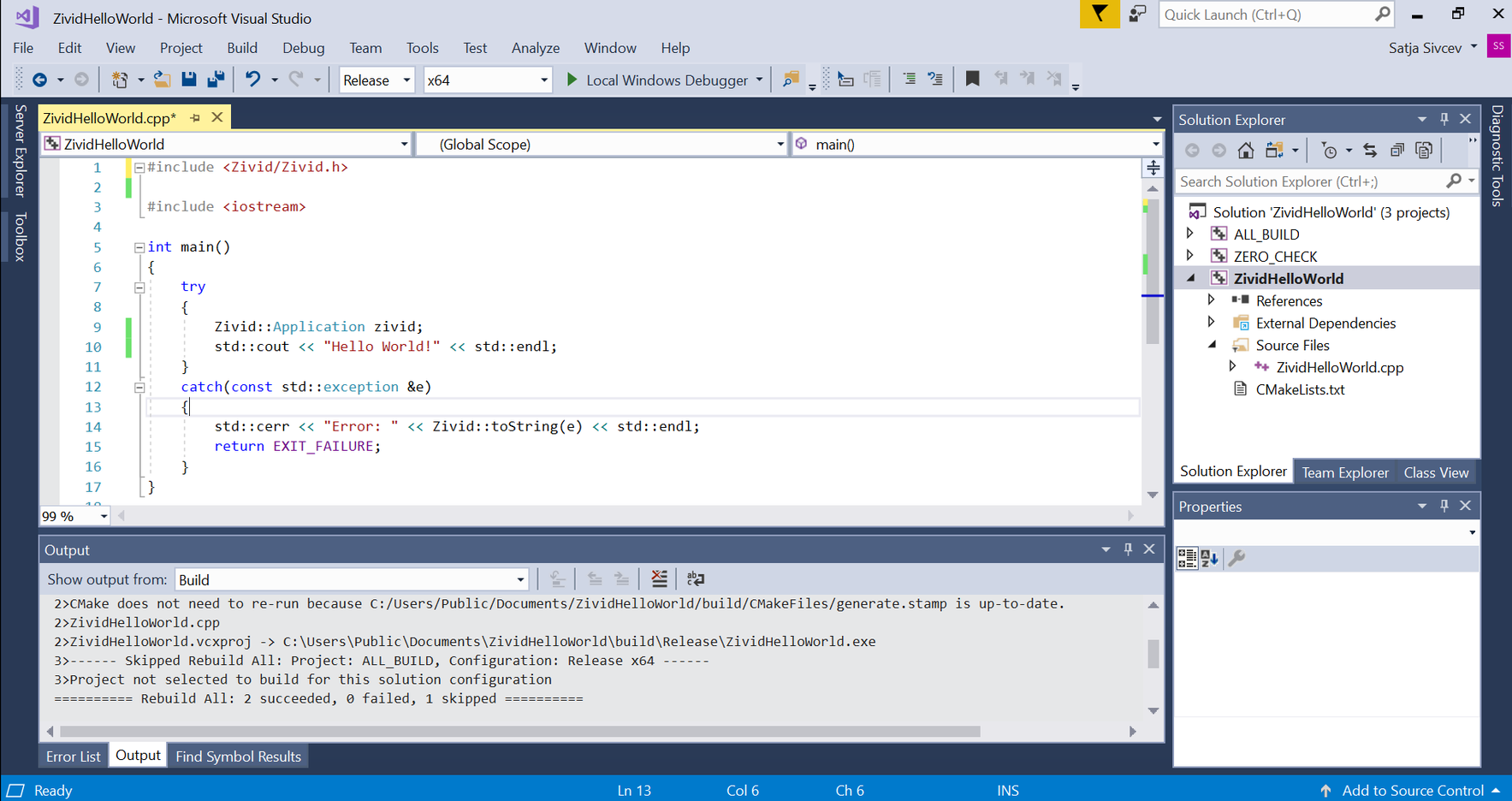Collapse the ZividHelloWorld project node
This screenshot has width=1512, height=801.
click(1190, 278)
